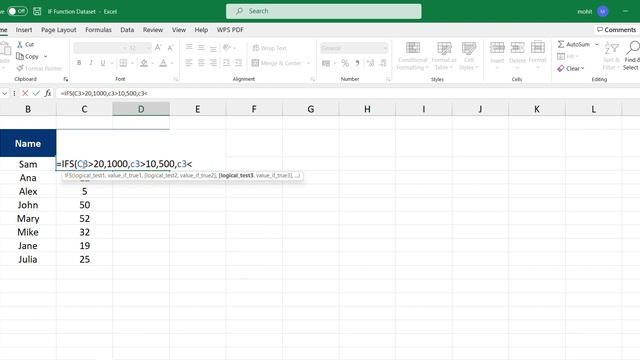Viewport: 640px width, 360px height.
Task: Cancel the formula entry X
Action: coord(25,93)
